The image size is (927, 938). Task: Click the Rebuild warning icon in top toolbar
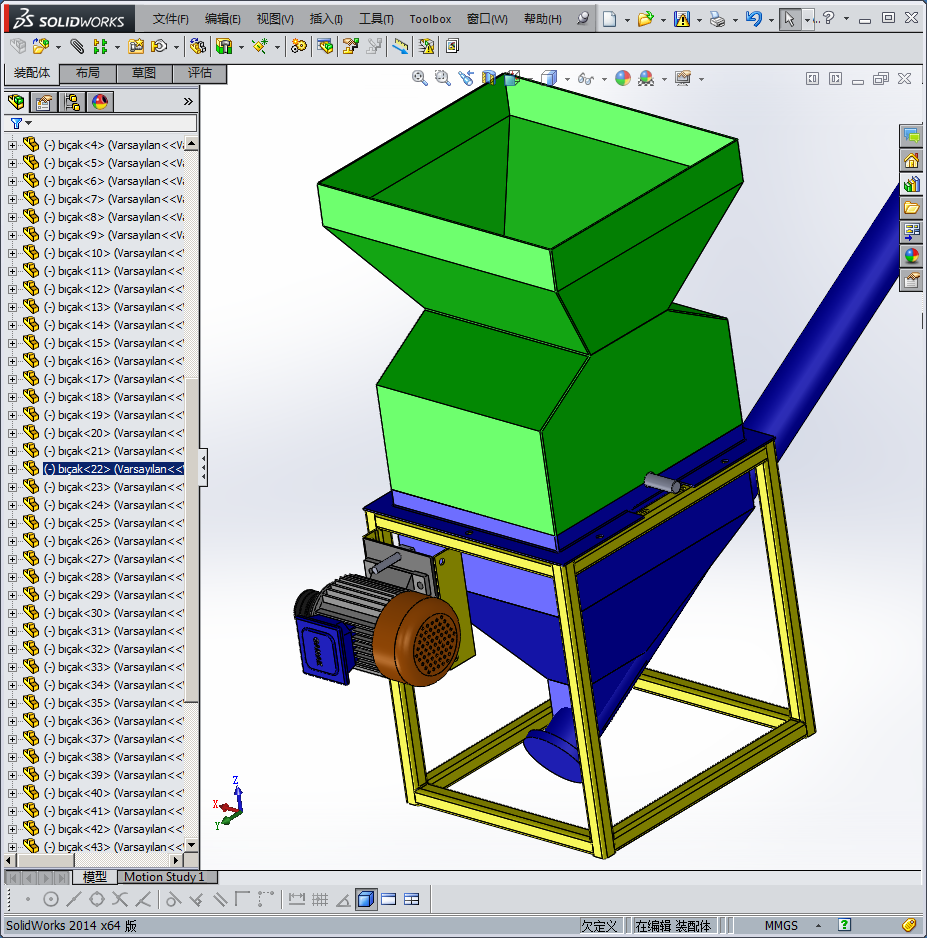click(x=682, y=19)
